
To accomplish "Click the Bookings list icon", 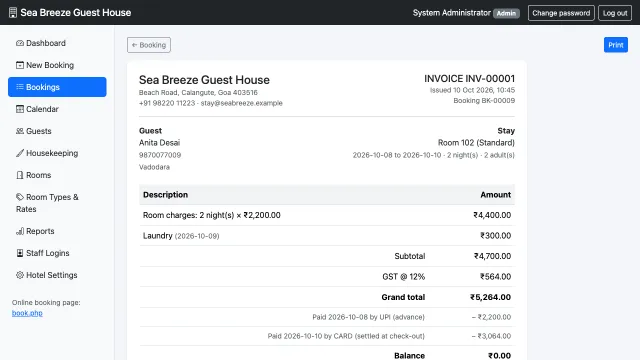I will pos(20,87).
